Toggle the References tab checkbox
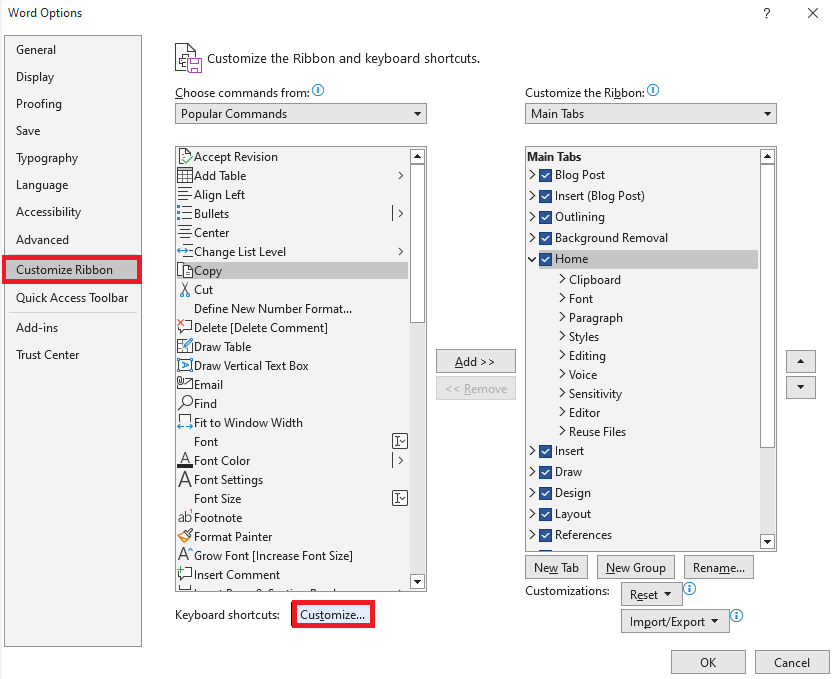Viewport: 833px width, 679px height. [x=545, y=535]
